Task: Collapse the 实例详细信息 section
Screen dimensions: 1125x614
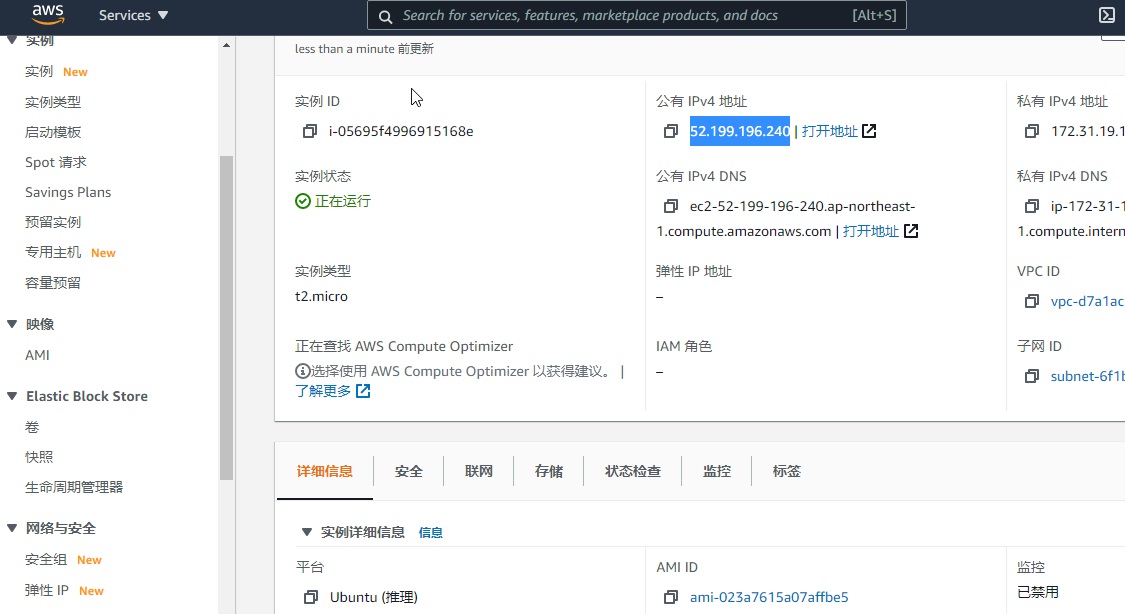Action: 307,531
